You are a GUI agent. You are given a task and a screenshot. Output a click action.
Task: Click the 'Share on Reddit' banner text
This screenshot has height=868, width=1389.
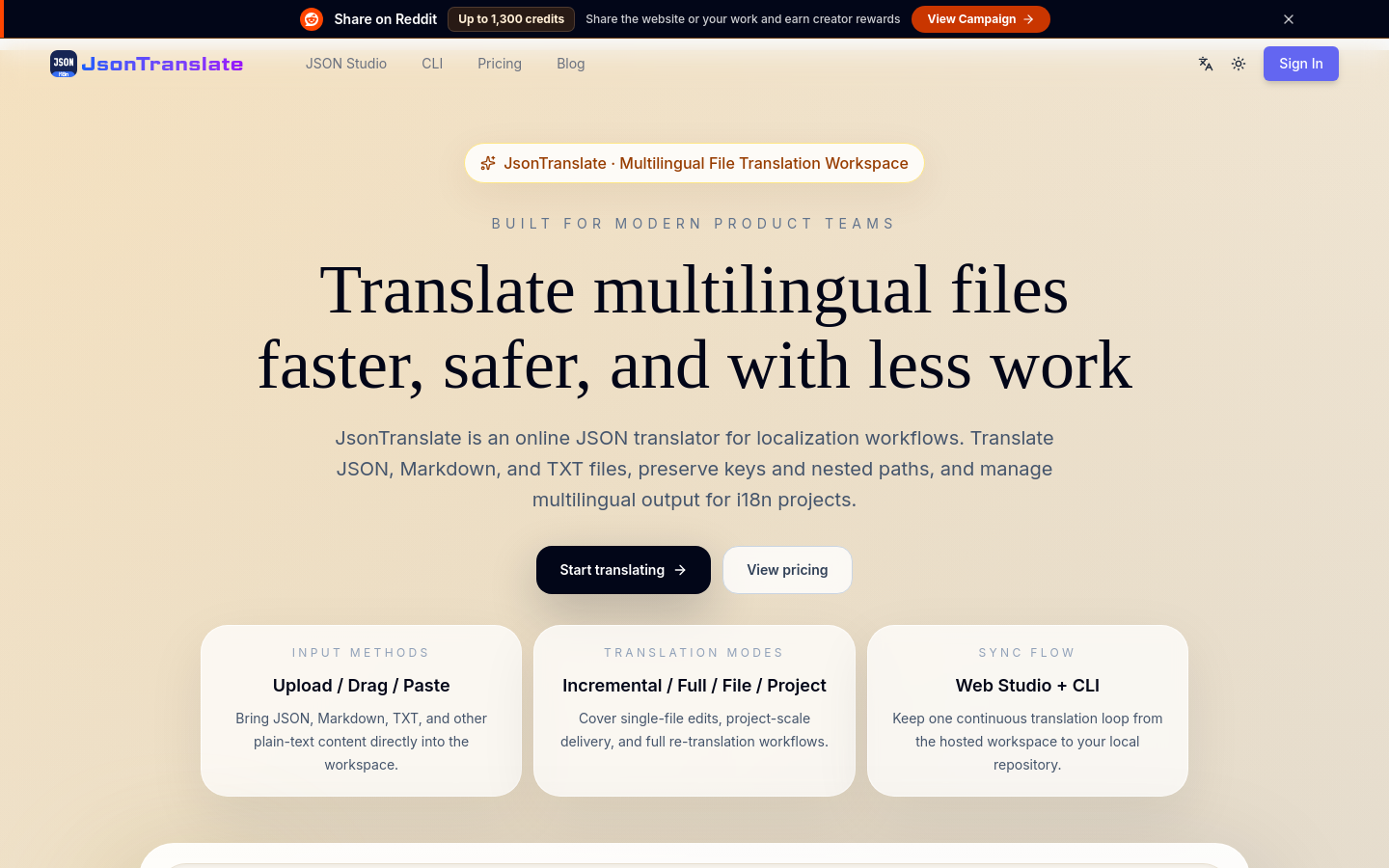(386, 19)
